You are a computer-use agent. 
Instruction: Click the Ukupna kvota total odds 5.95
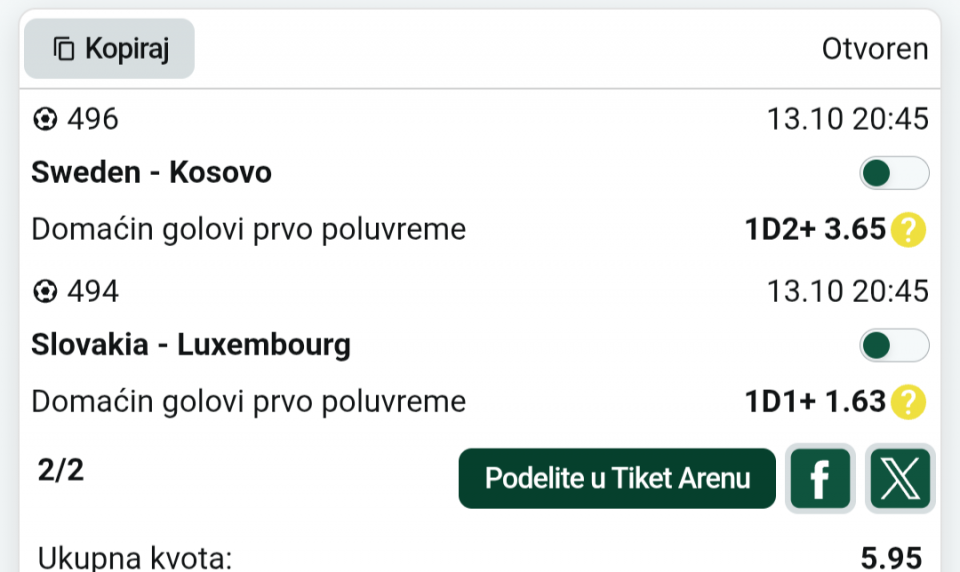[x=890, y=558]
